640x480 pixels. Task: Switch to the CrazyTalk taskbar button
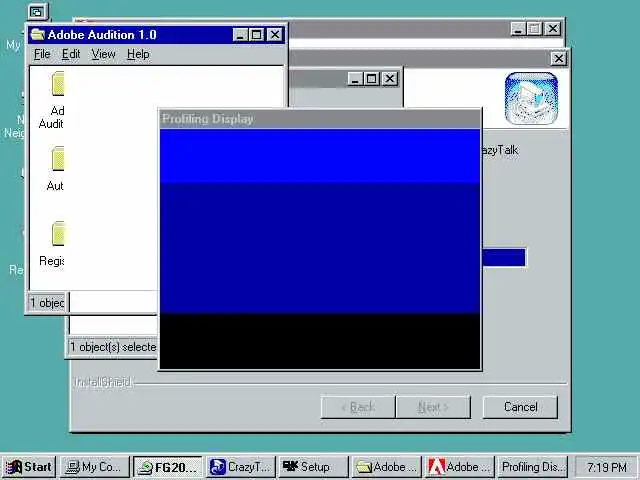click(x=240, y=467)
